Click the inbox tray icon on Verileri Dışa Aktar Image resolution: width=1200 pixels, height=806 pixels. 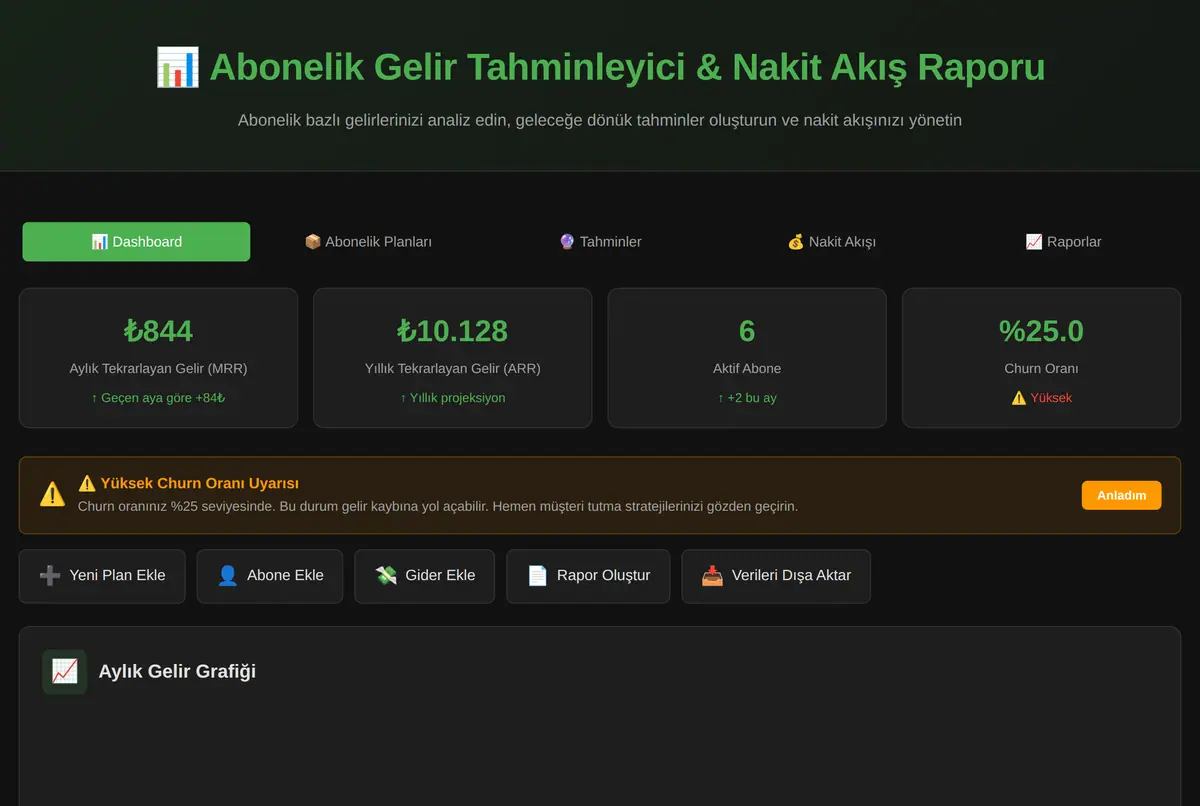[712, 576]
